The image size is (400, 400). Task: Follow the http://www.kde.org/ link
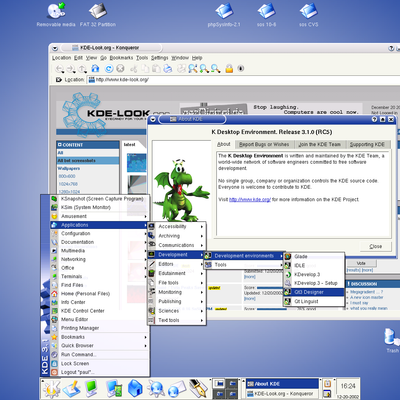pos(250,200)
